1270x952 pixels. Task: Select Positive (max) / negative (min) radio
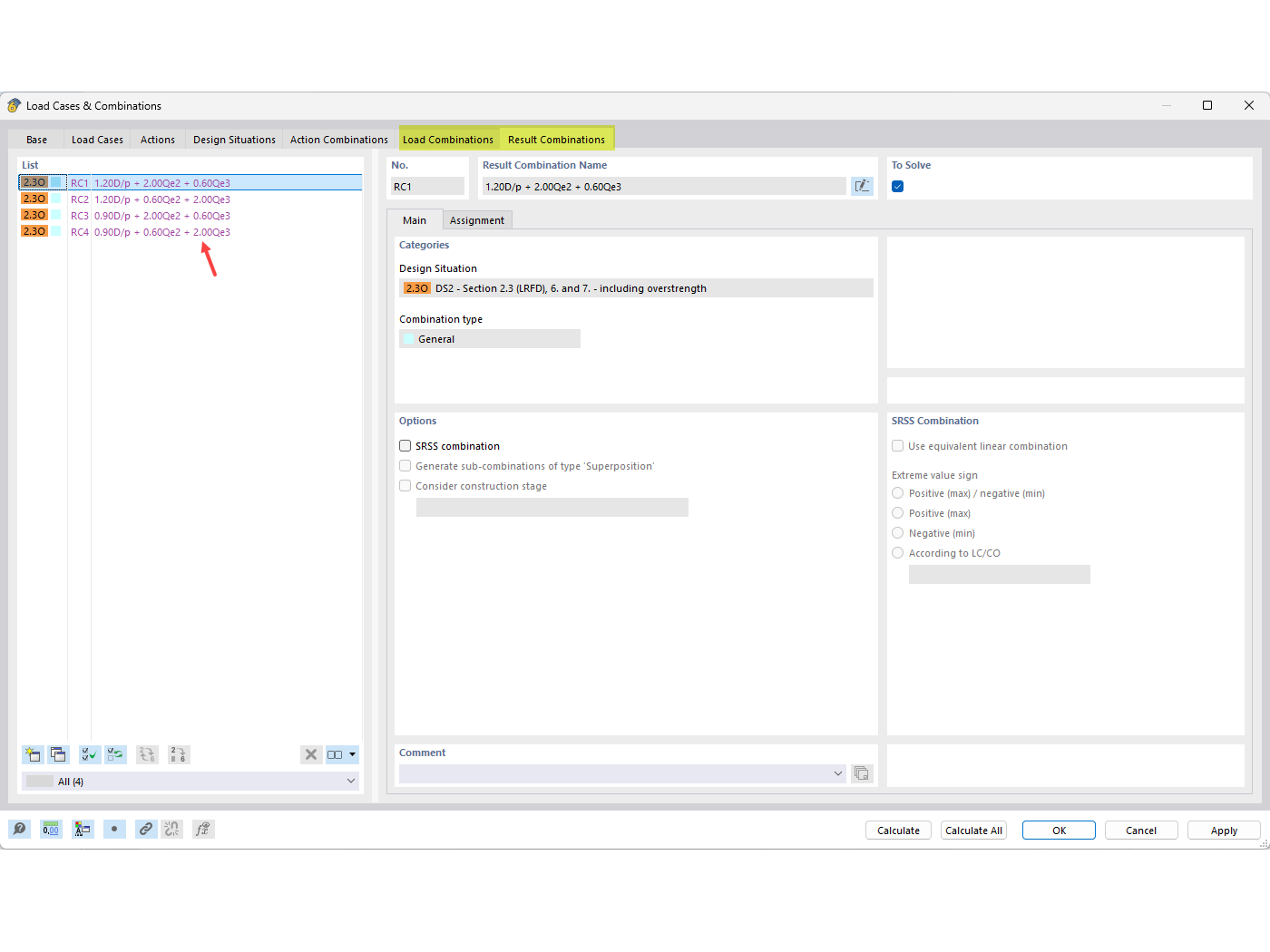click(898, 493)
